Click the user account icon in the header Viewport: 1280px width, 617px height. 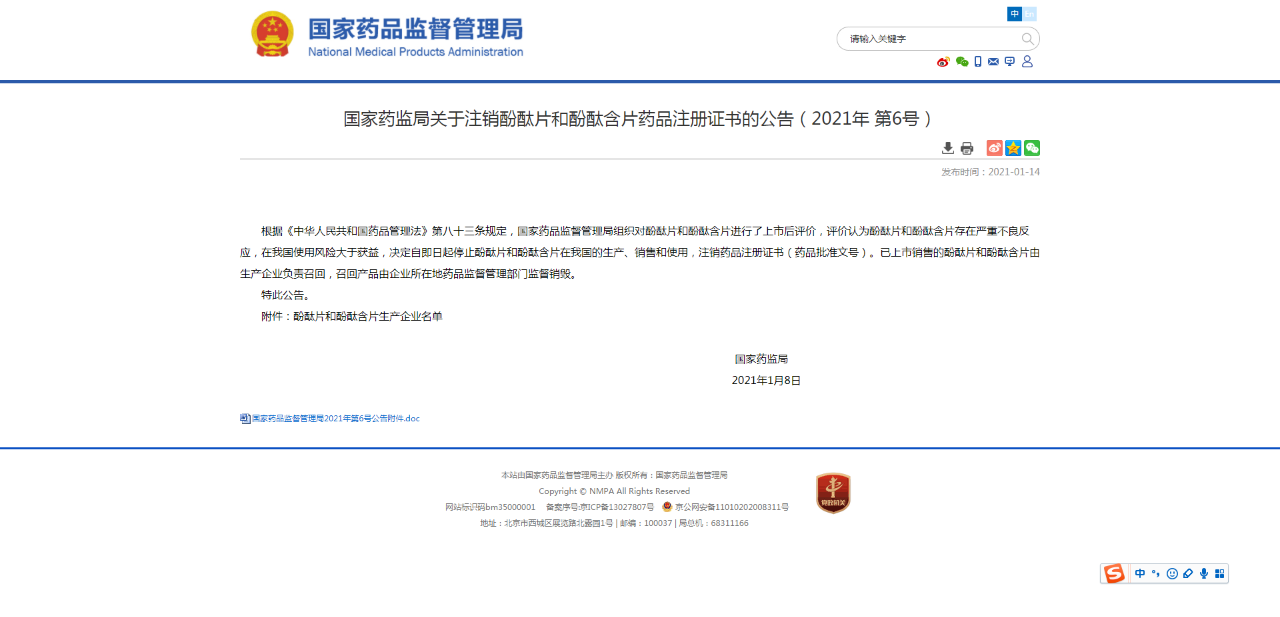pyautogui.click(x=1027, y=62)
